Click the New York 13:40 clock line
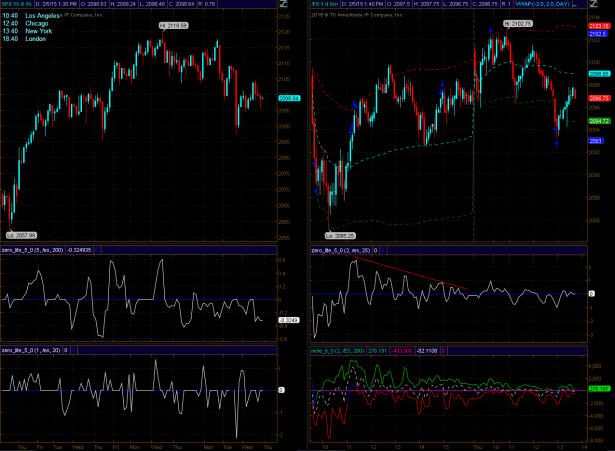This screenshot has height=451, width=615. point(27,31)
